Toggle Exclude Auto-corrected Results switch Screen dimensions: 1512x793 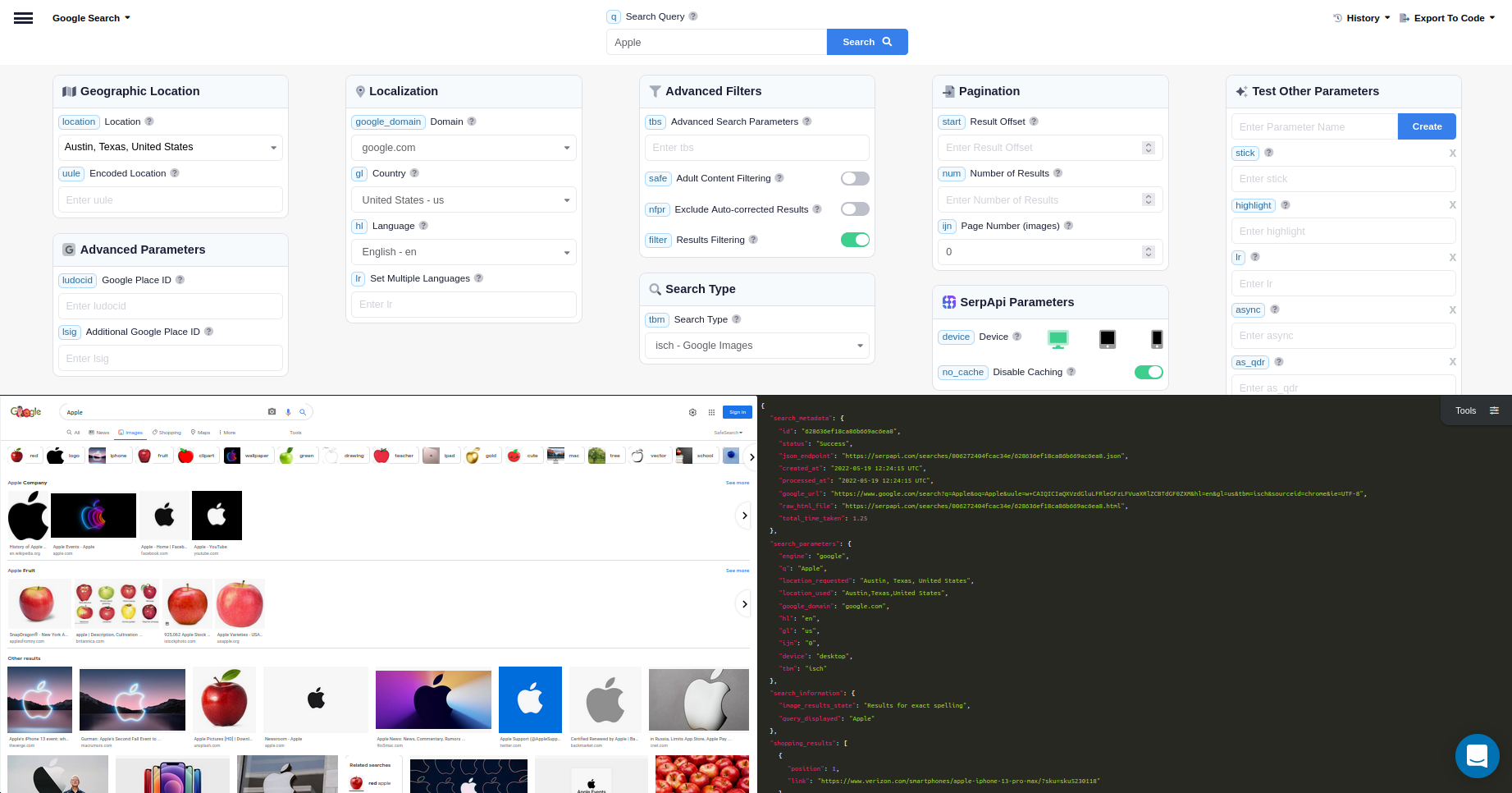(x=855, y=209)
